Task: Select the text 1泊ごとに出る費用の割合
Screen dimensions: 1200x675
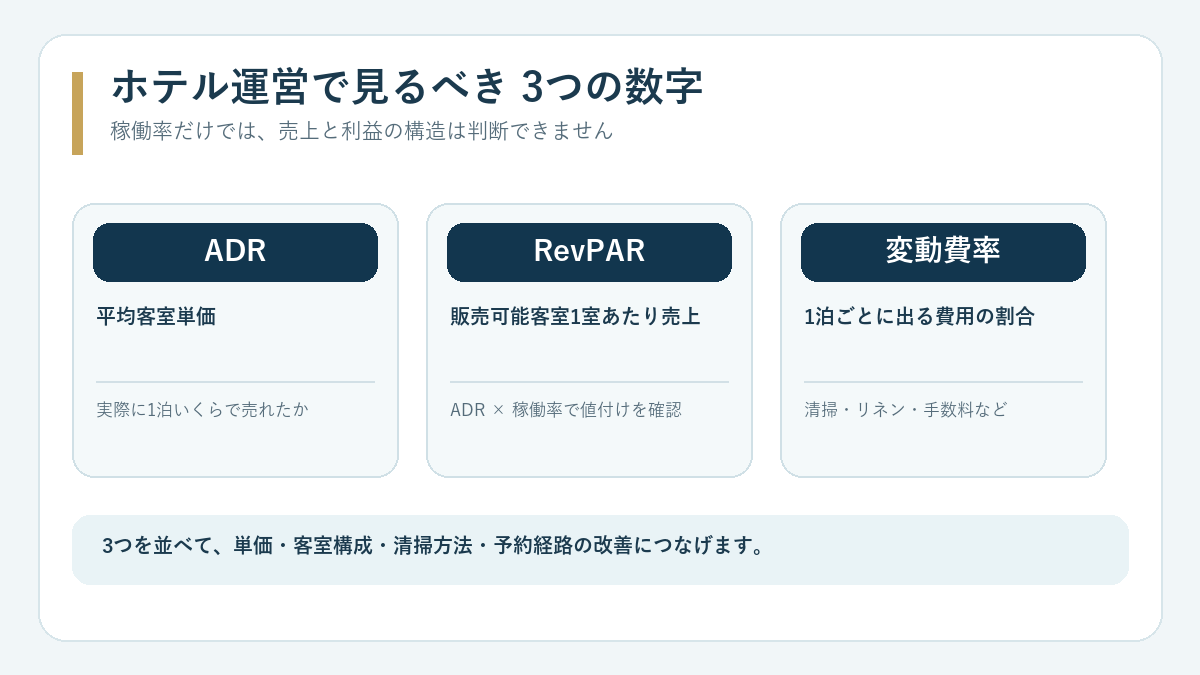Action: (919, 317)
